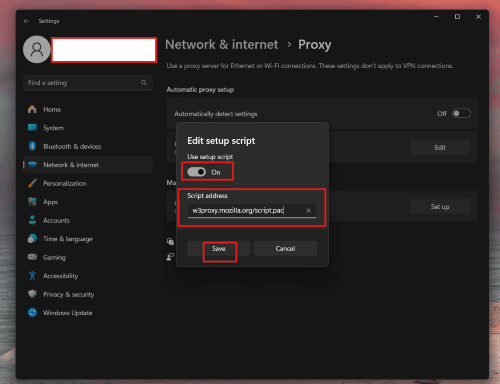This screenshot has width=500, height=384.
Task: Click the Give feedback icon below the dialog
Action: click(x=170, y=257)
